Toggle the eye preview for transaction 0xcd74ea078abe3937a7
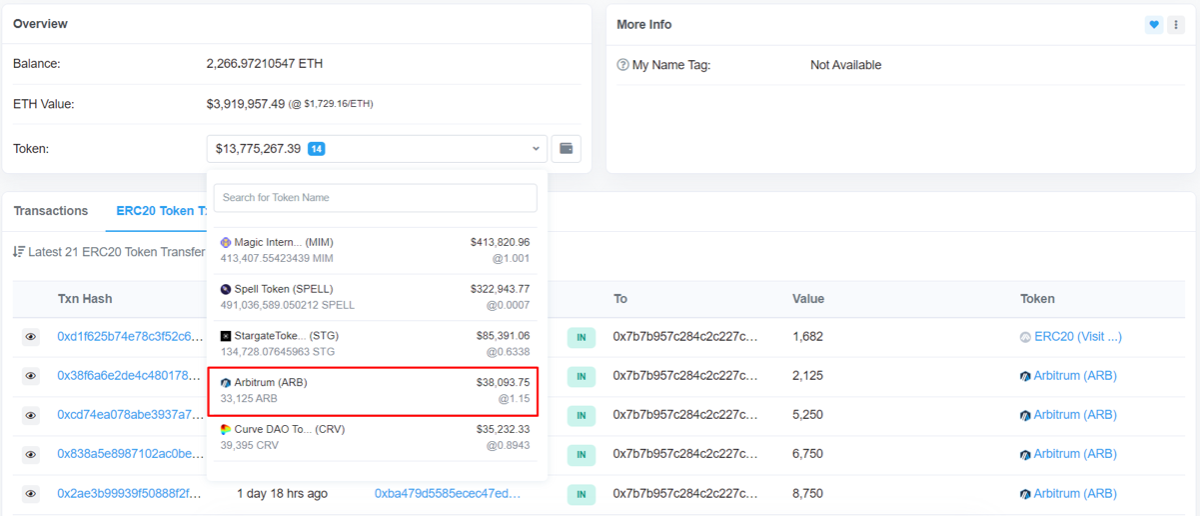The image size is (1200, 516). click(x=31, y=415)
